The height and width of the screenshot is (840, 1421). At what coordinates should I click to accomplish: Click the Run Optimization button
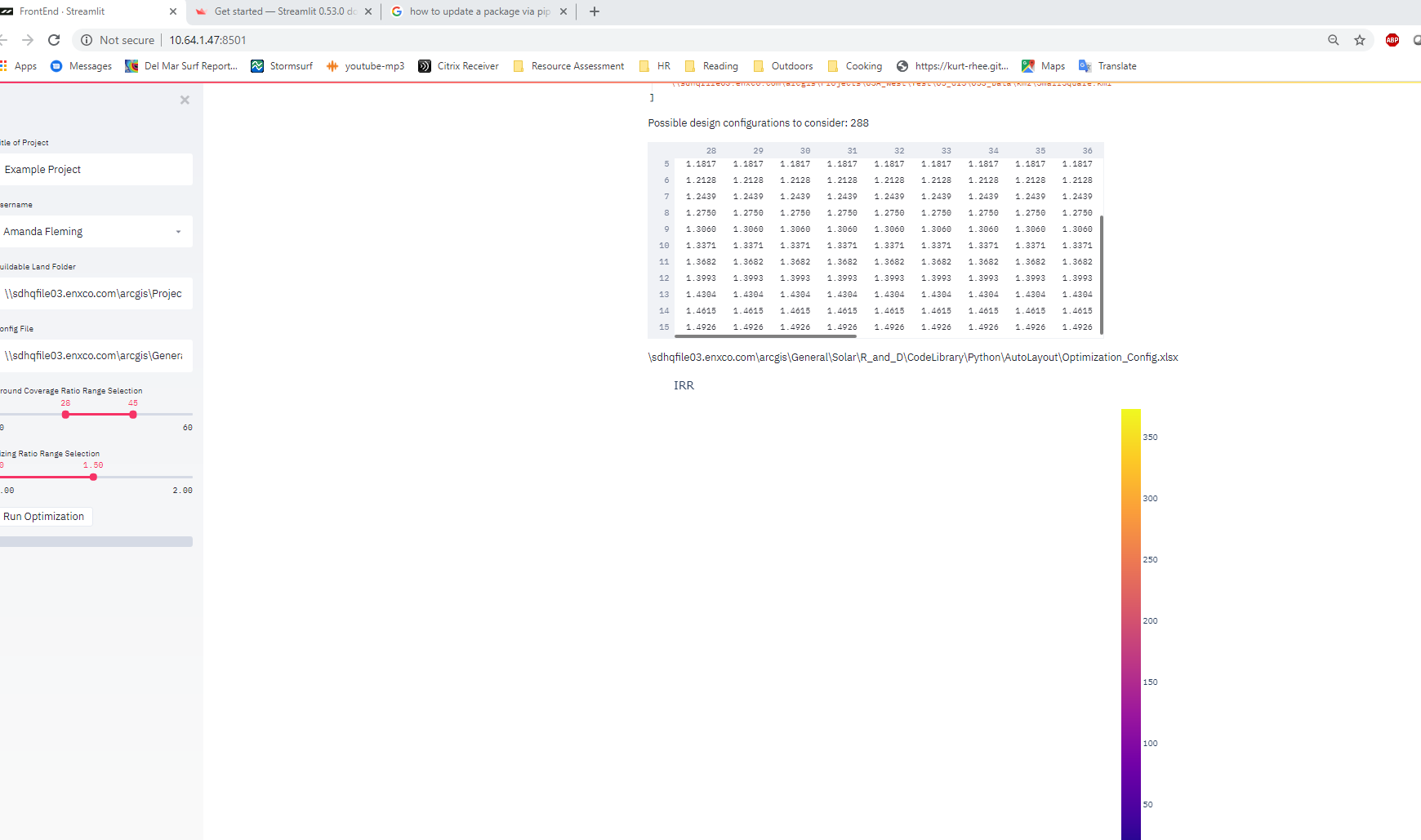coord(45,516)
